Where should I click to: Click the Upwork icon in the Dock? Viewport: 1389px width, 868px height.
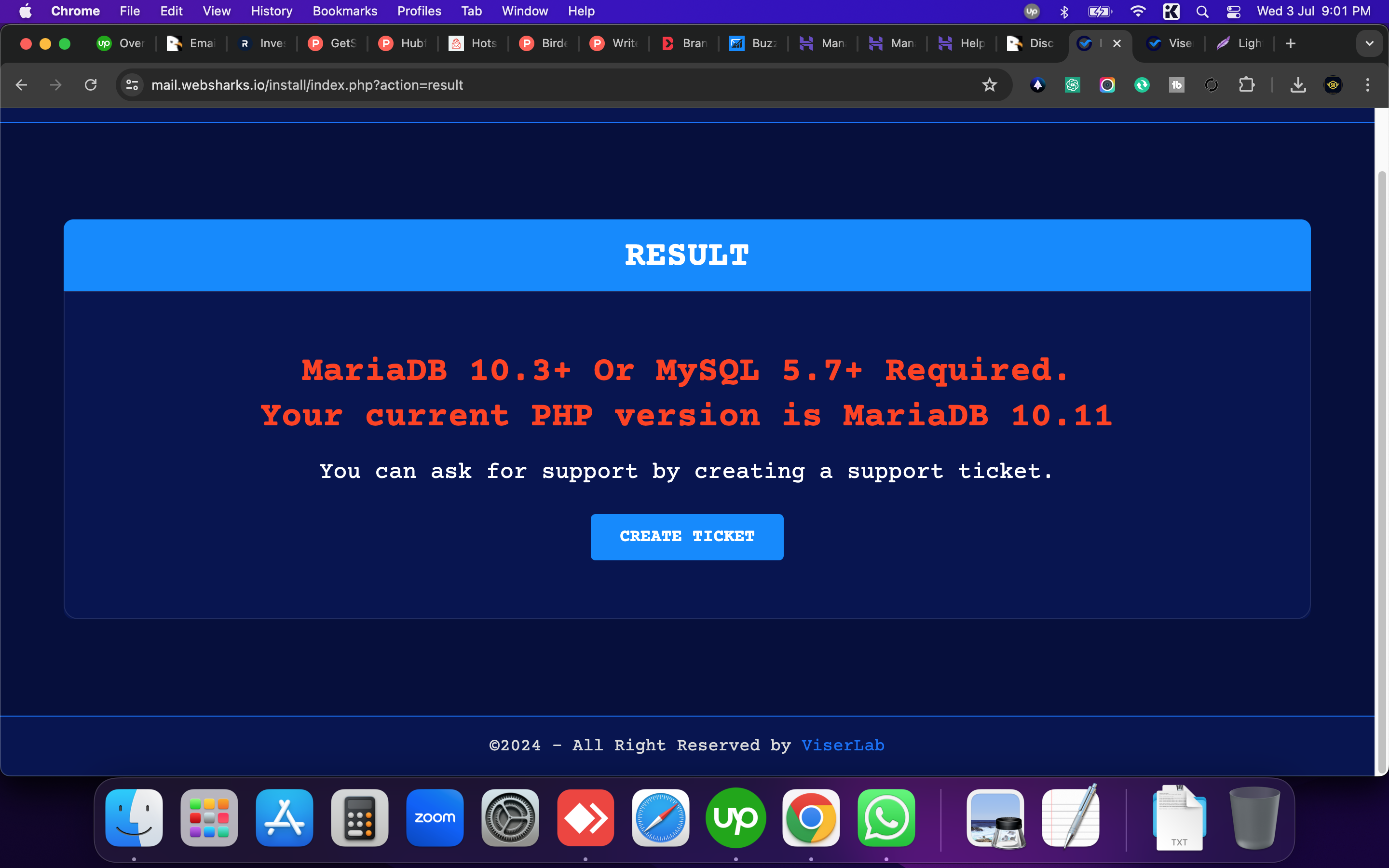[x=735, y=817]
